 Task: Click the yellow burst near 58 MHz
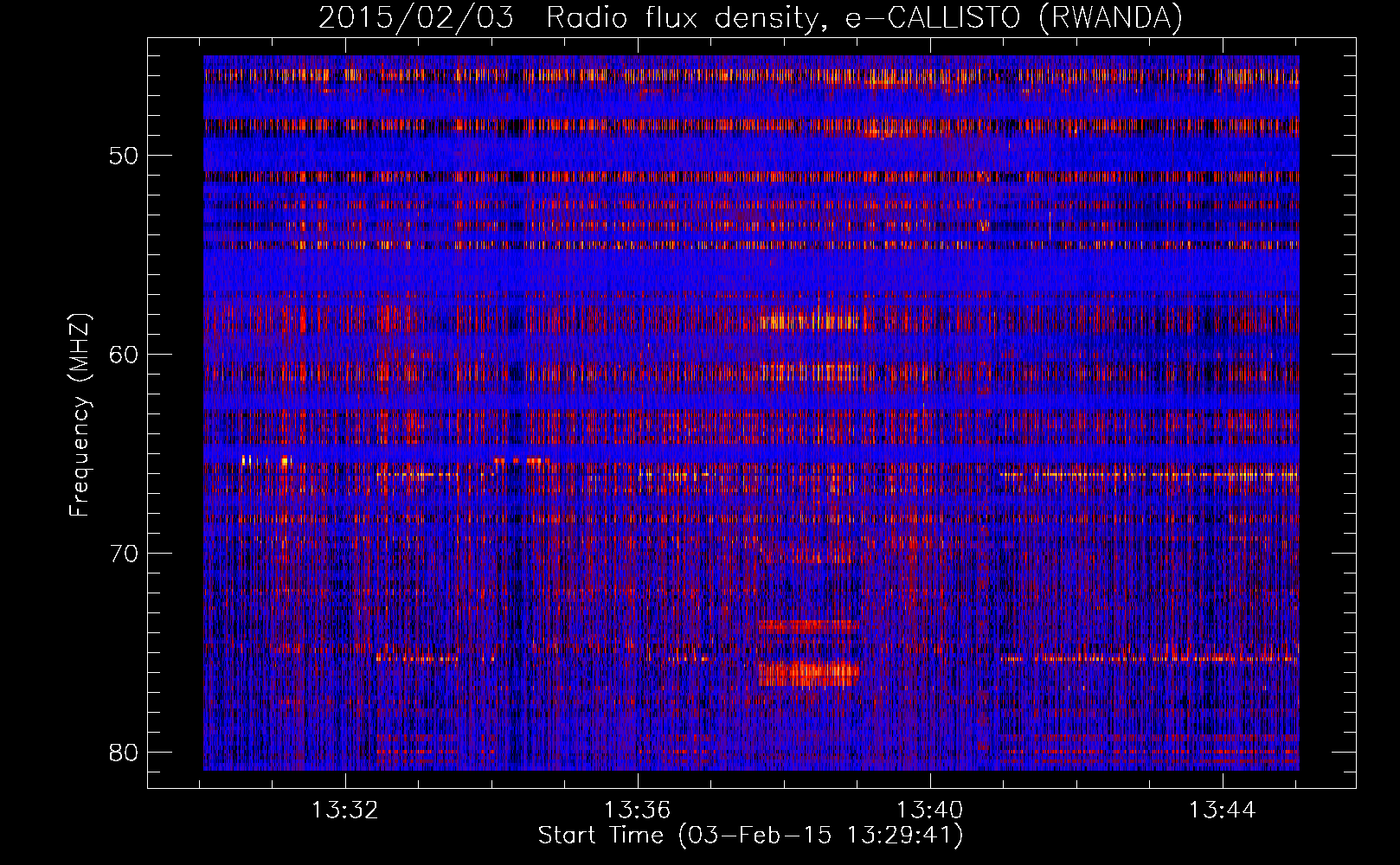810,322
